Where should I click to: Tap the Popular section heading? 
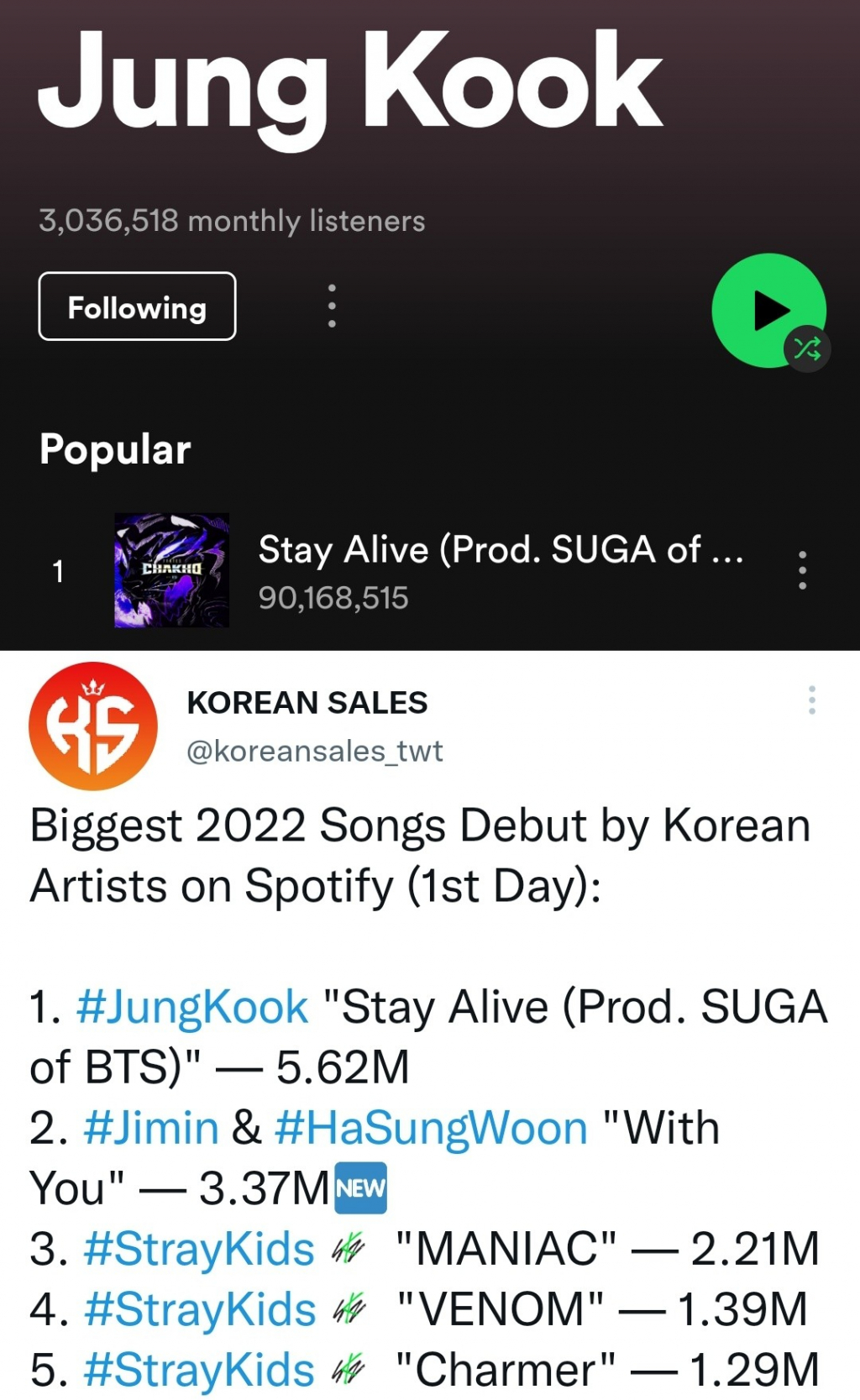115,449
